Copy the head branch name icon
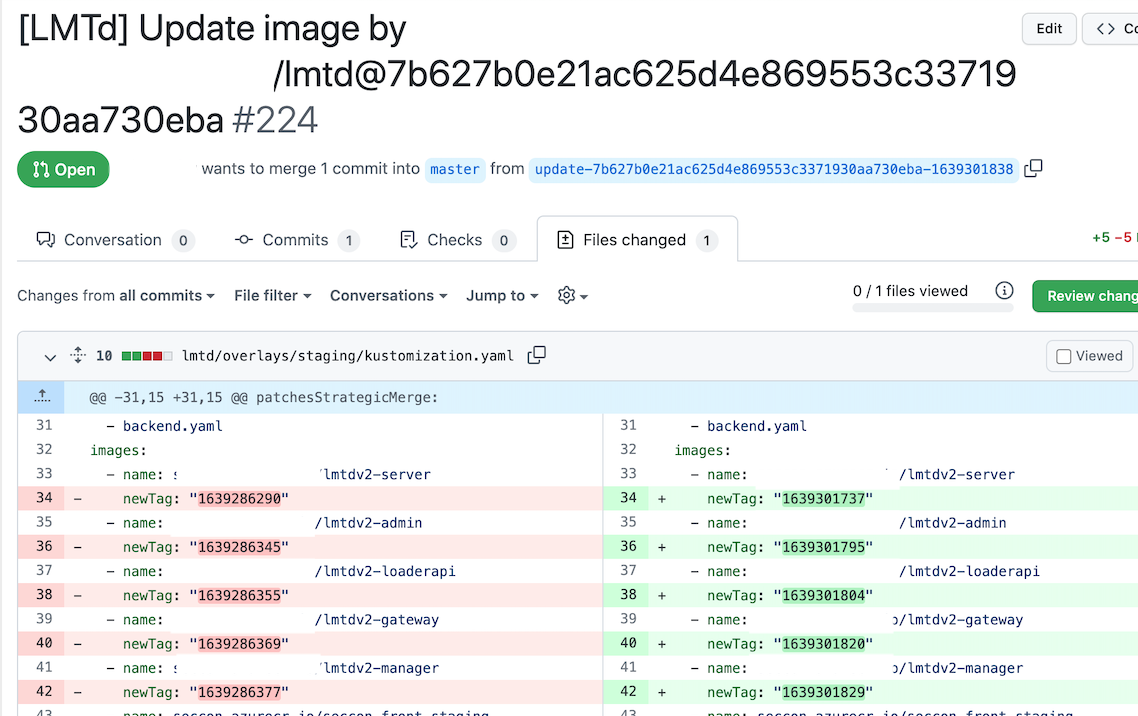Viewport: 1138px width, 716px height. [1034, 169]
